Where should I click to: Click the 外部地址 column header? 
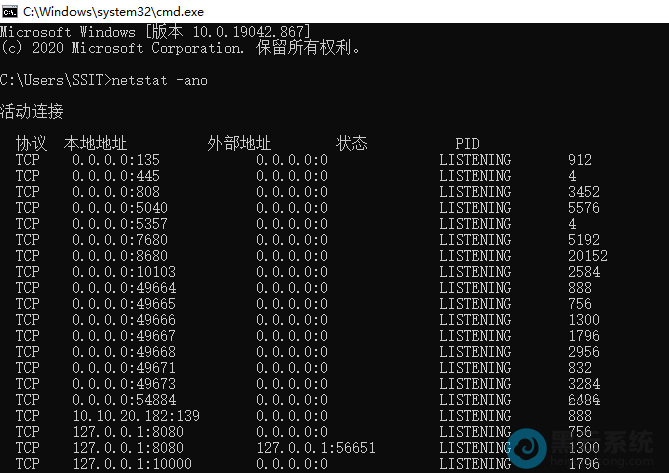(239, 144)
